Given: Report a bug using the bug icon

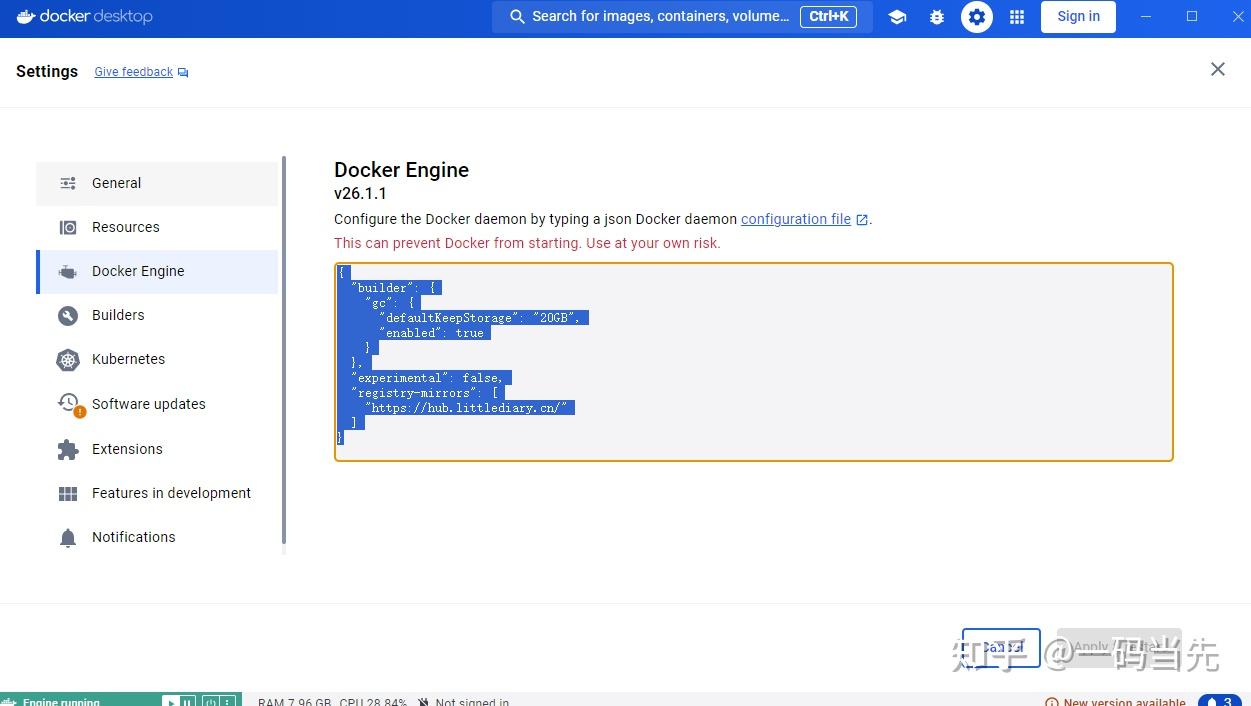Looking at the screenshot, I should coord(937,17).
